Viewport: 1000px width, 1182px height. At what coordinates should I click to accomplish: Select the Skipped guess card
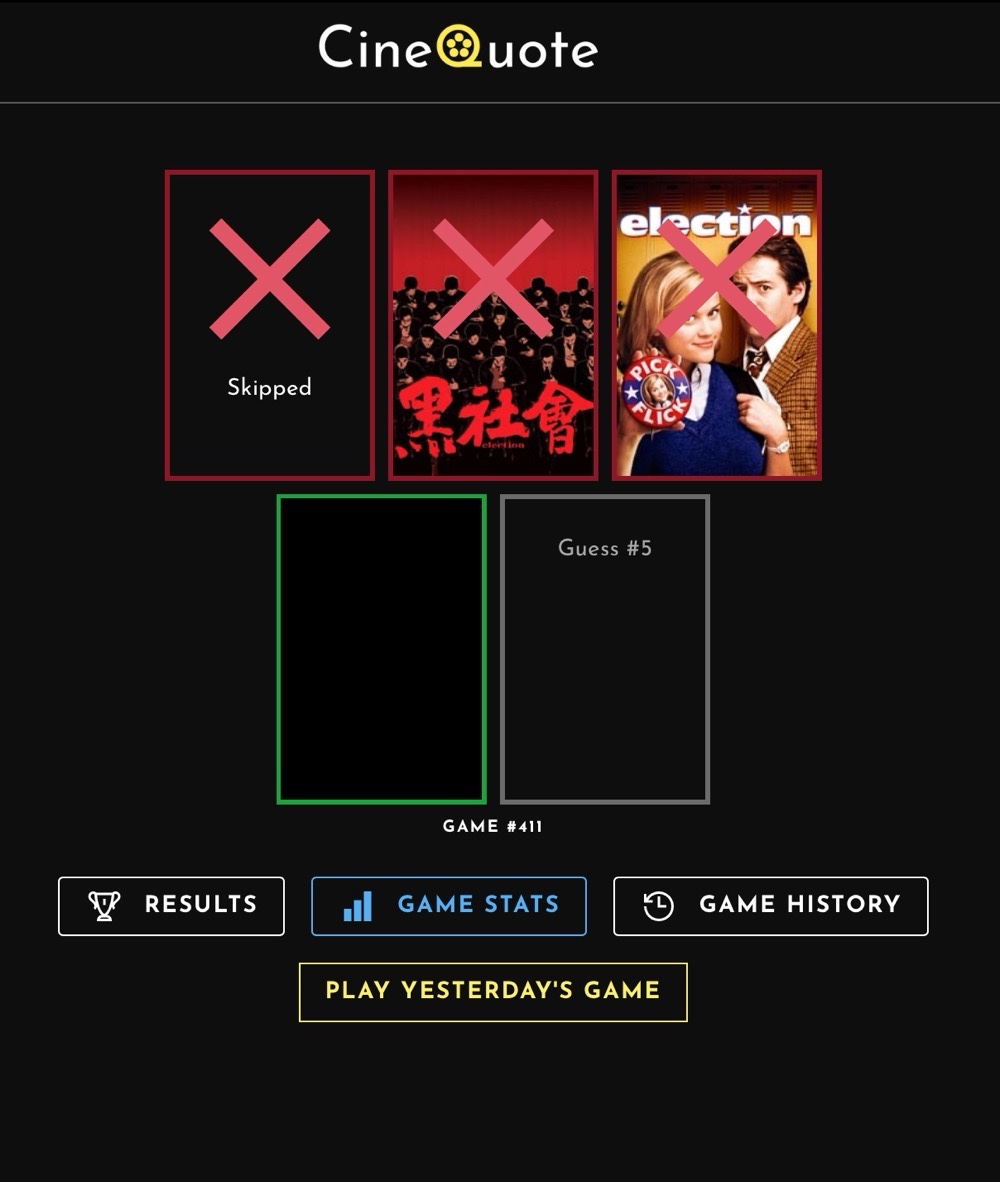(x=270, y=325)
